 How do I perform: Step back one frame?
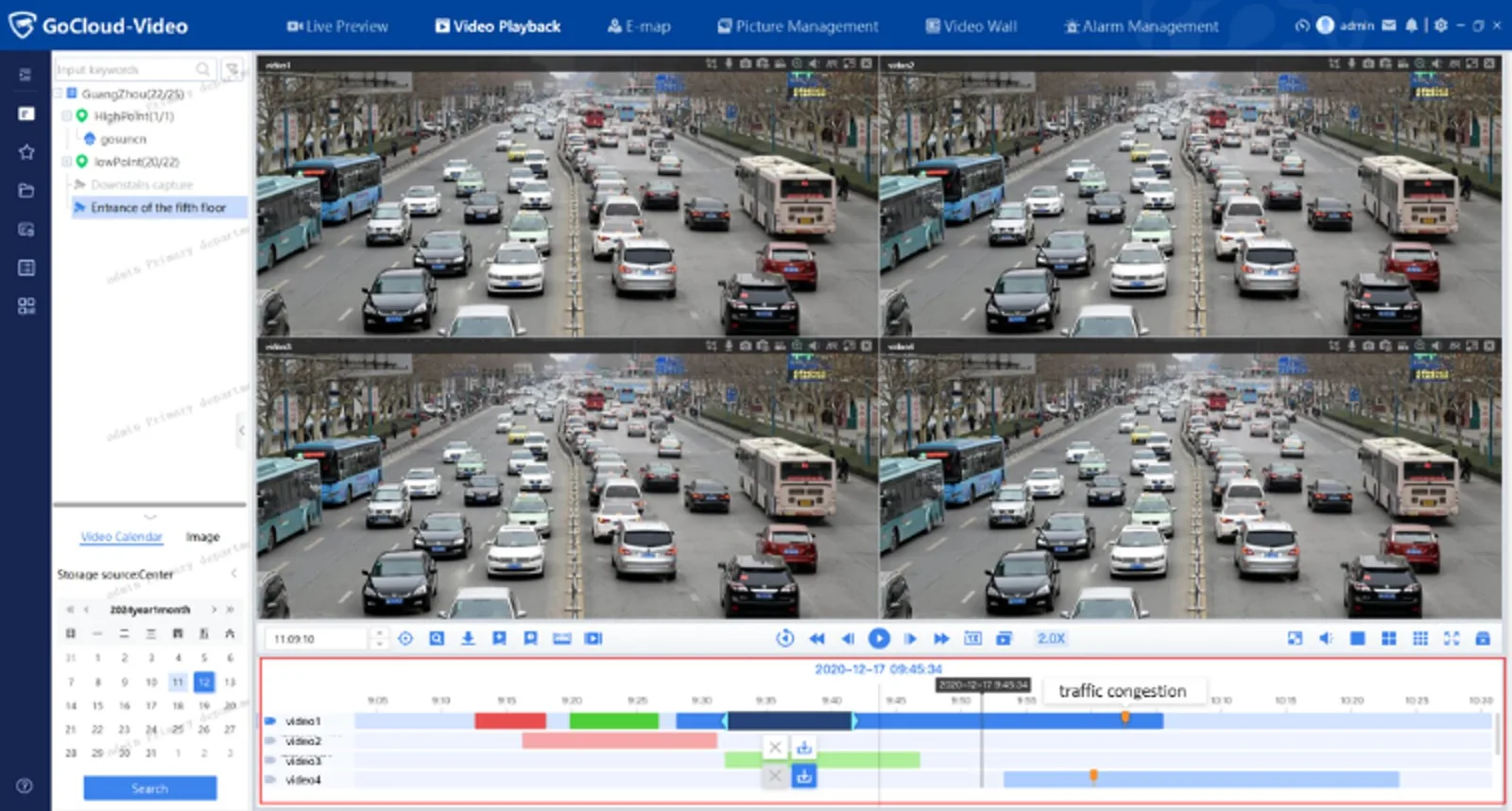click(x=848, y=639)
